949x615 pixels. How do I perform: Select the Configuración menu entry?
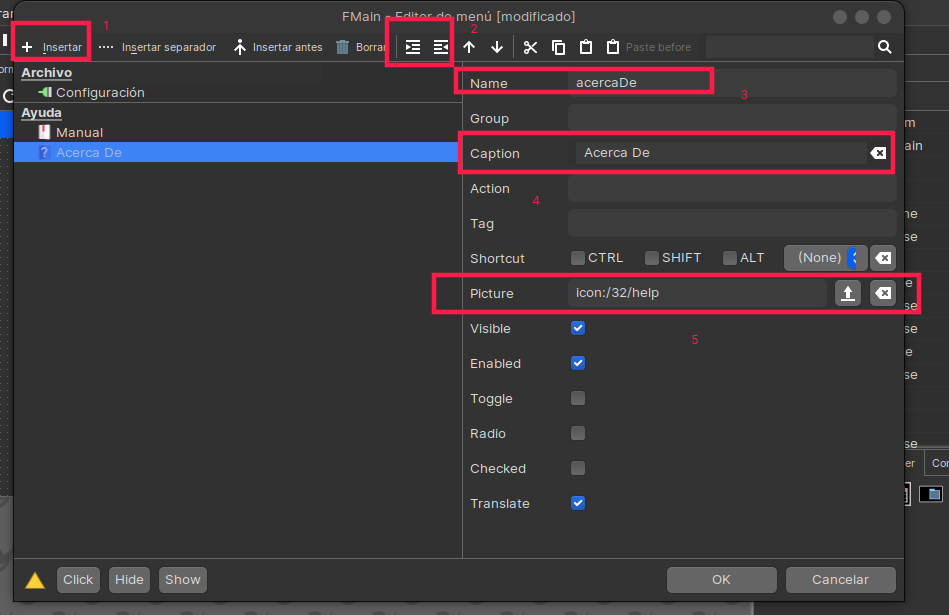click(x=100, y=92)
